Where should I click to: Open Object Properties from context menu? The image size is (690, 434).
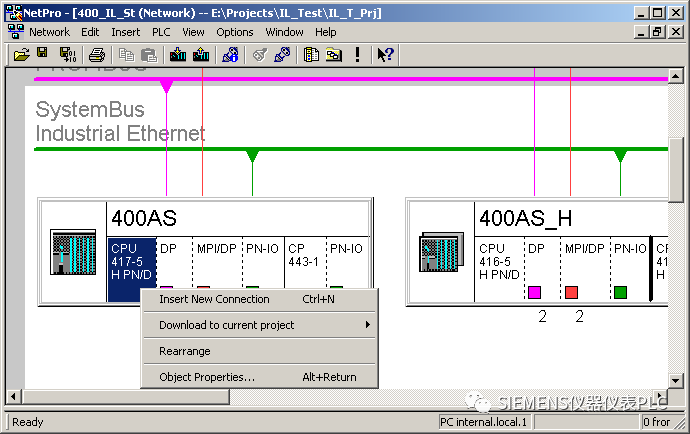coord(259,377)
